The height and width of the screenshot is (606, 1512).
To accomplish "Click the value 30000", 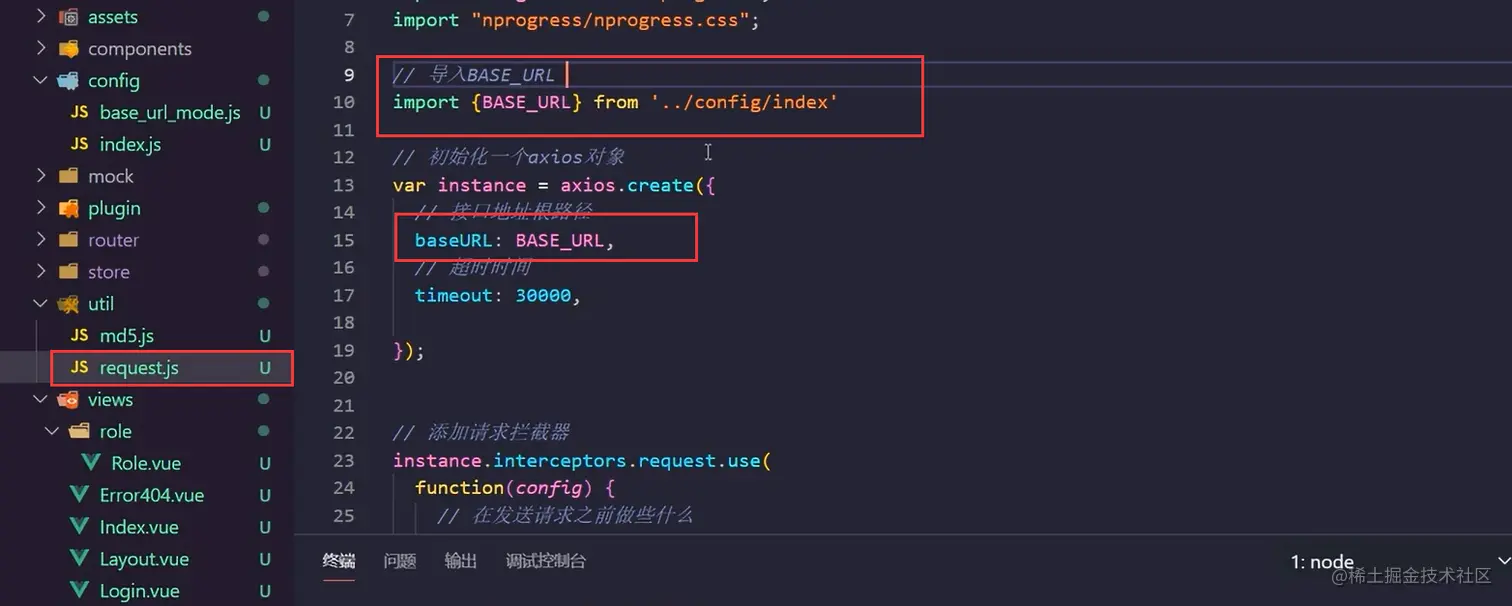I will coord(543,295).
